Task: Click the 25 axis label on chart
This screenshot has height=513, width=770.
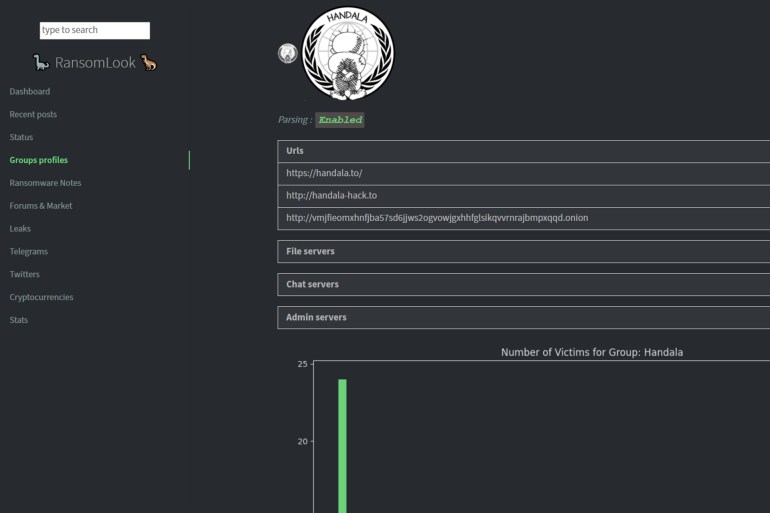Action: point(302,364)
